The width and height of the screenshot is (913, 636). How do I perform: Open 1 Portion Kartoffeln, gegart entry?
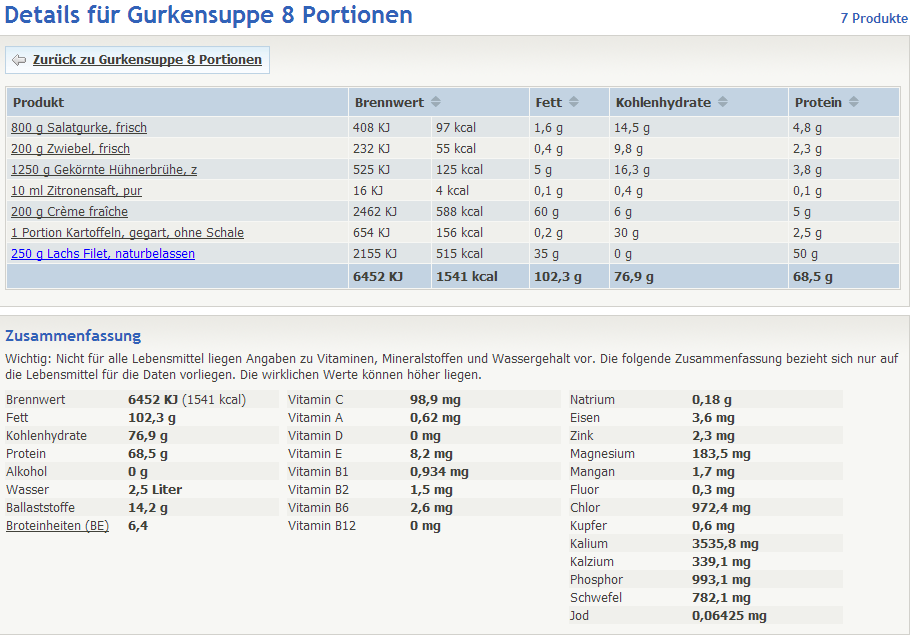[x=127, y=233]
